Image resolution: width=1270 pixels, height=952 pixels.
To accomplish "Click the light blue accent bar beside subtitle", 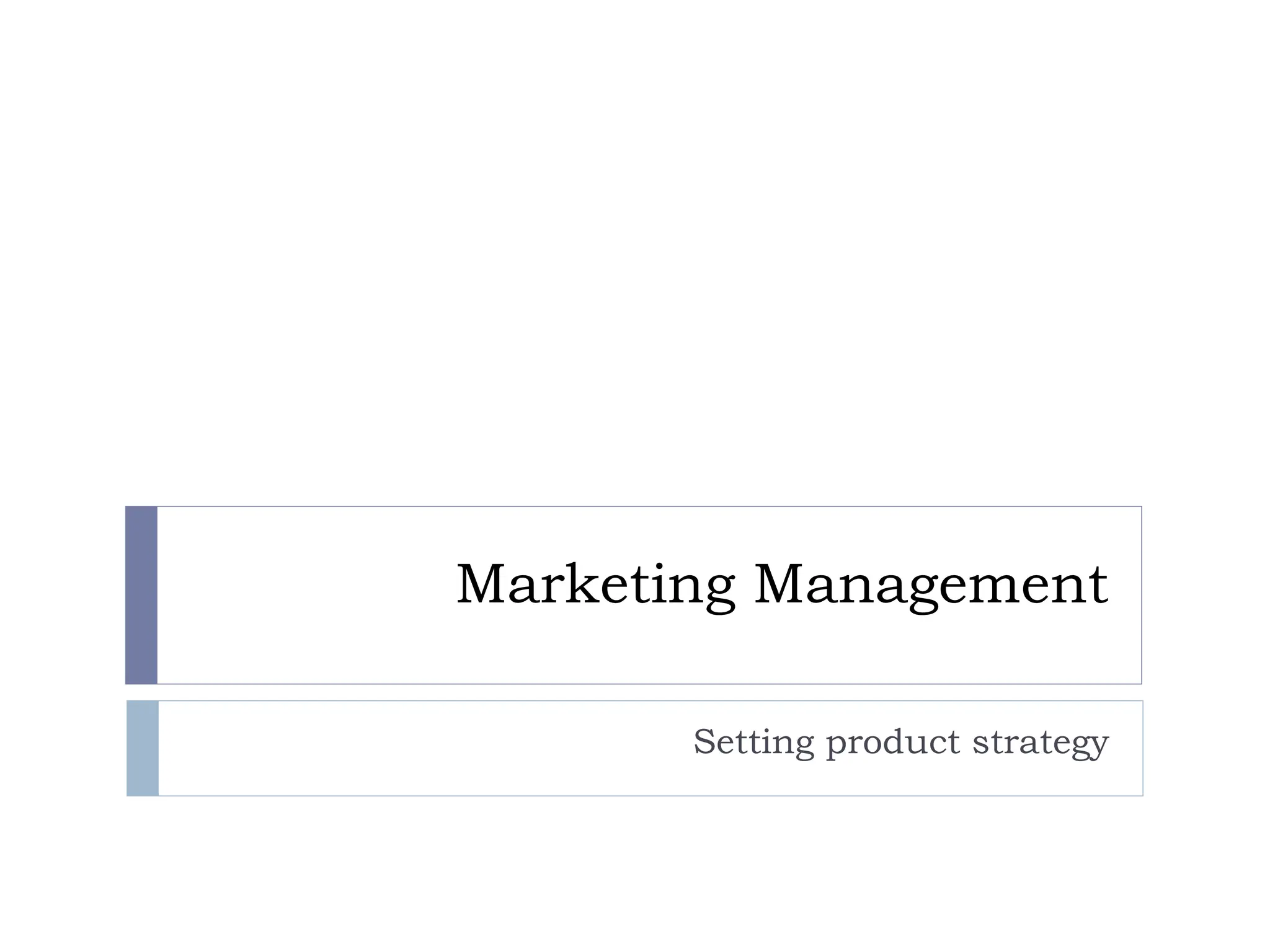I will (143, 748).
